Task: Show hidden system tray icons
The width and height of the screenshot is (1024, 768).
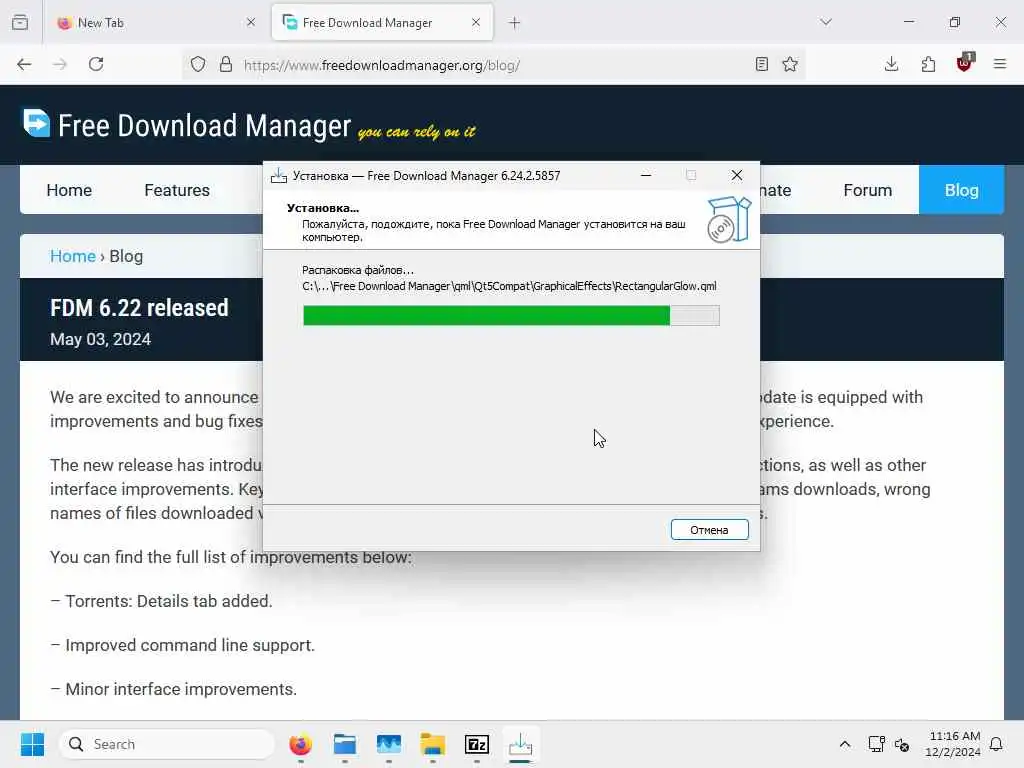Action: 844,744
